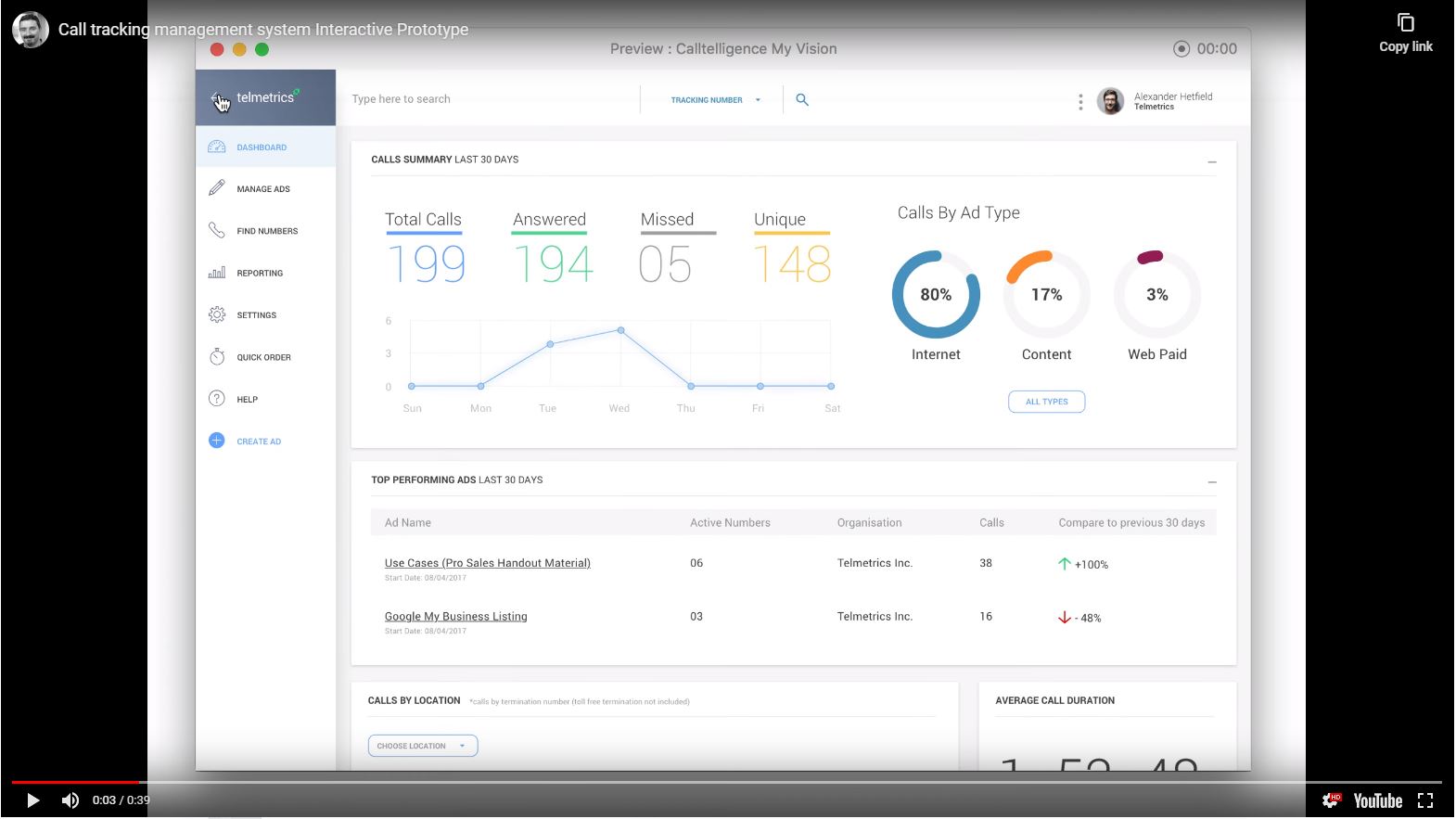Screen dimensions: 1456x819
Task: Click the Dashboard gauge icon
Action: pos(216,147)
